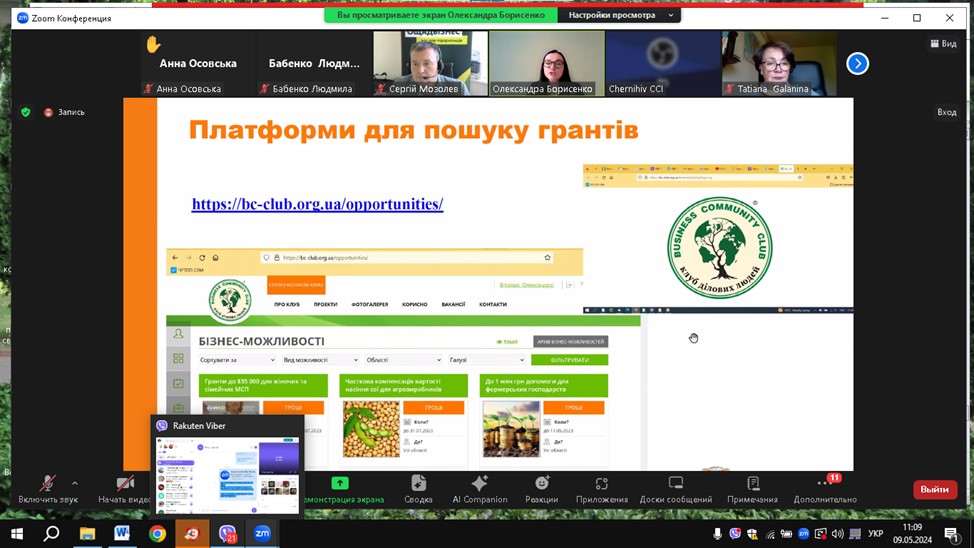The height and width of the screenshot is (548, 974).
Task: Open Доски сообщений whiteboards
Action: click(676, 490)
